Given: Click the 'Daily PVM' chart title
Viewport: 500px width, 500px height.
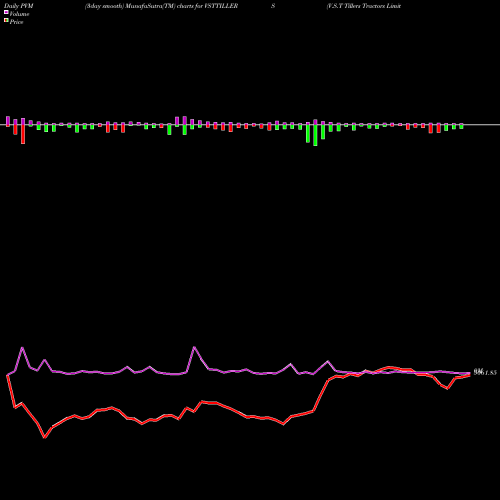Looking at the screenshot, I should pos(19,6).
